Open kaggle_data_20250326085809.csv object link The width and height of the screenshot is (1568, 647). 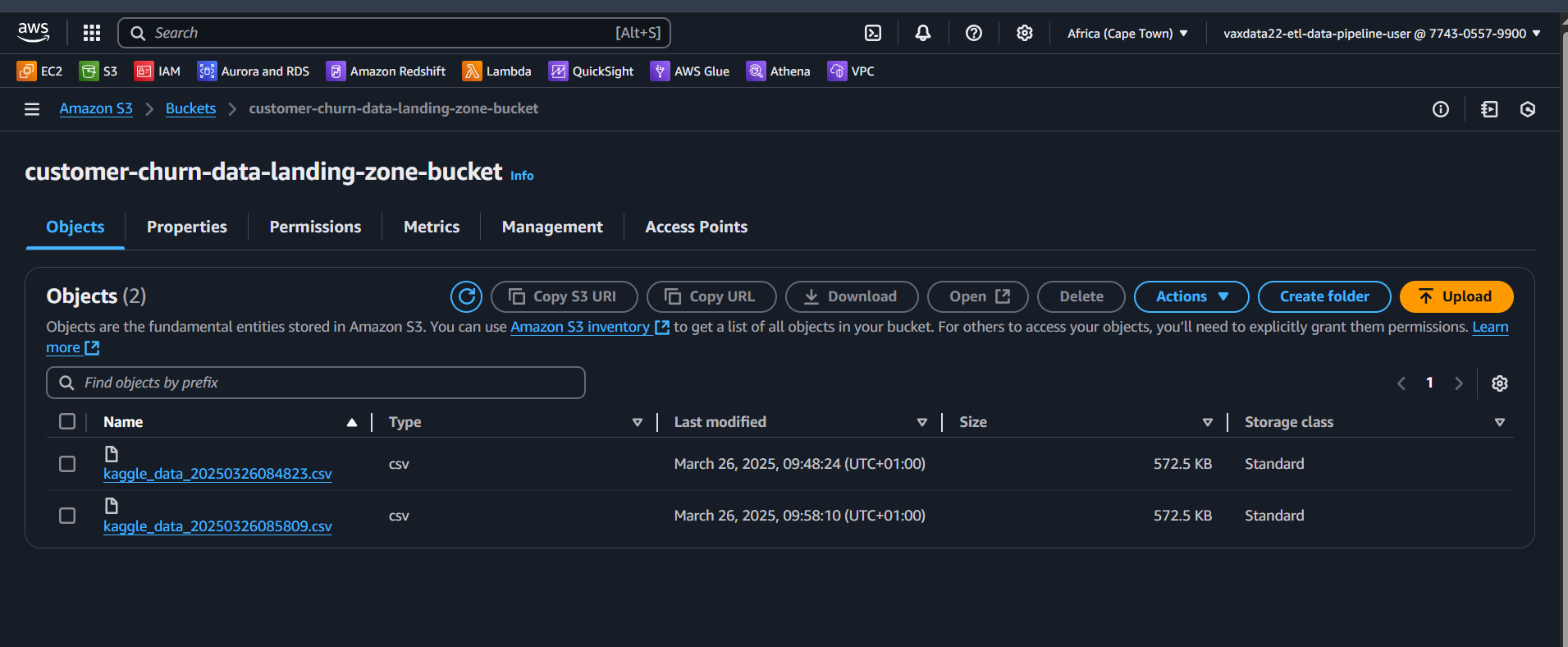(217, 526)
